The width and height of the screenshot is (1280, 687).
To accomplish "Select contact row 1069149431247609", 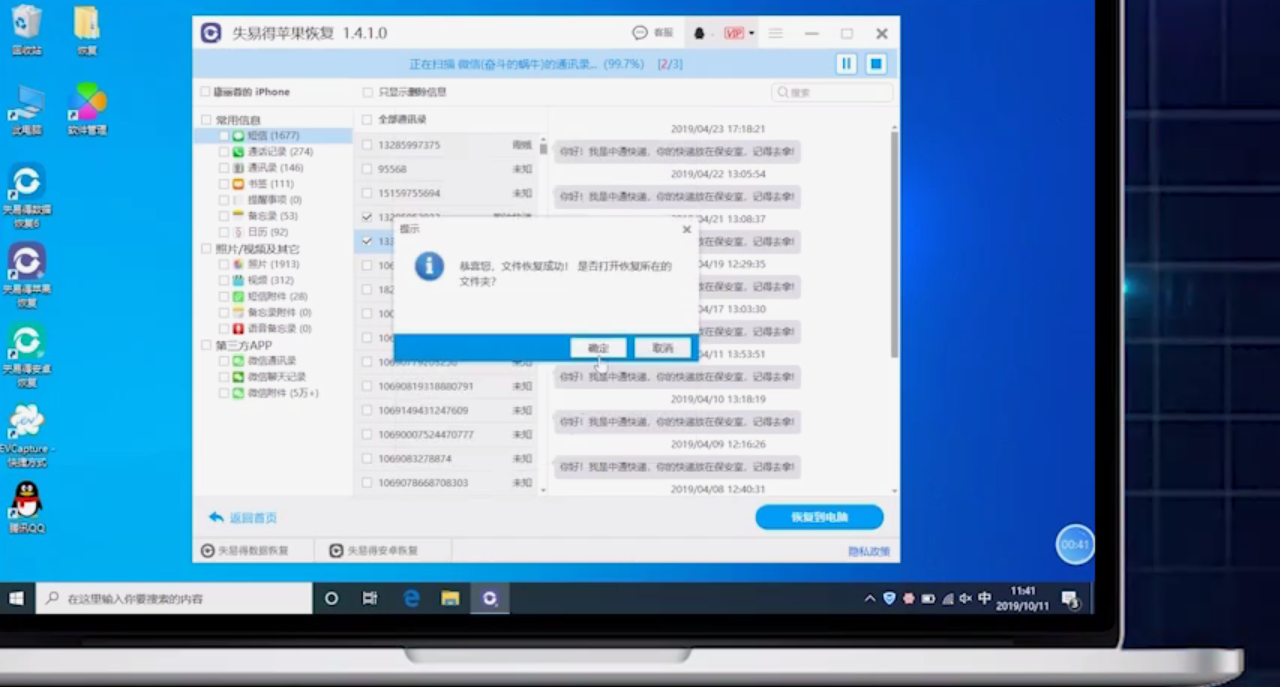I will [x=447, y=410].
